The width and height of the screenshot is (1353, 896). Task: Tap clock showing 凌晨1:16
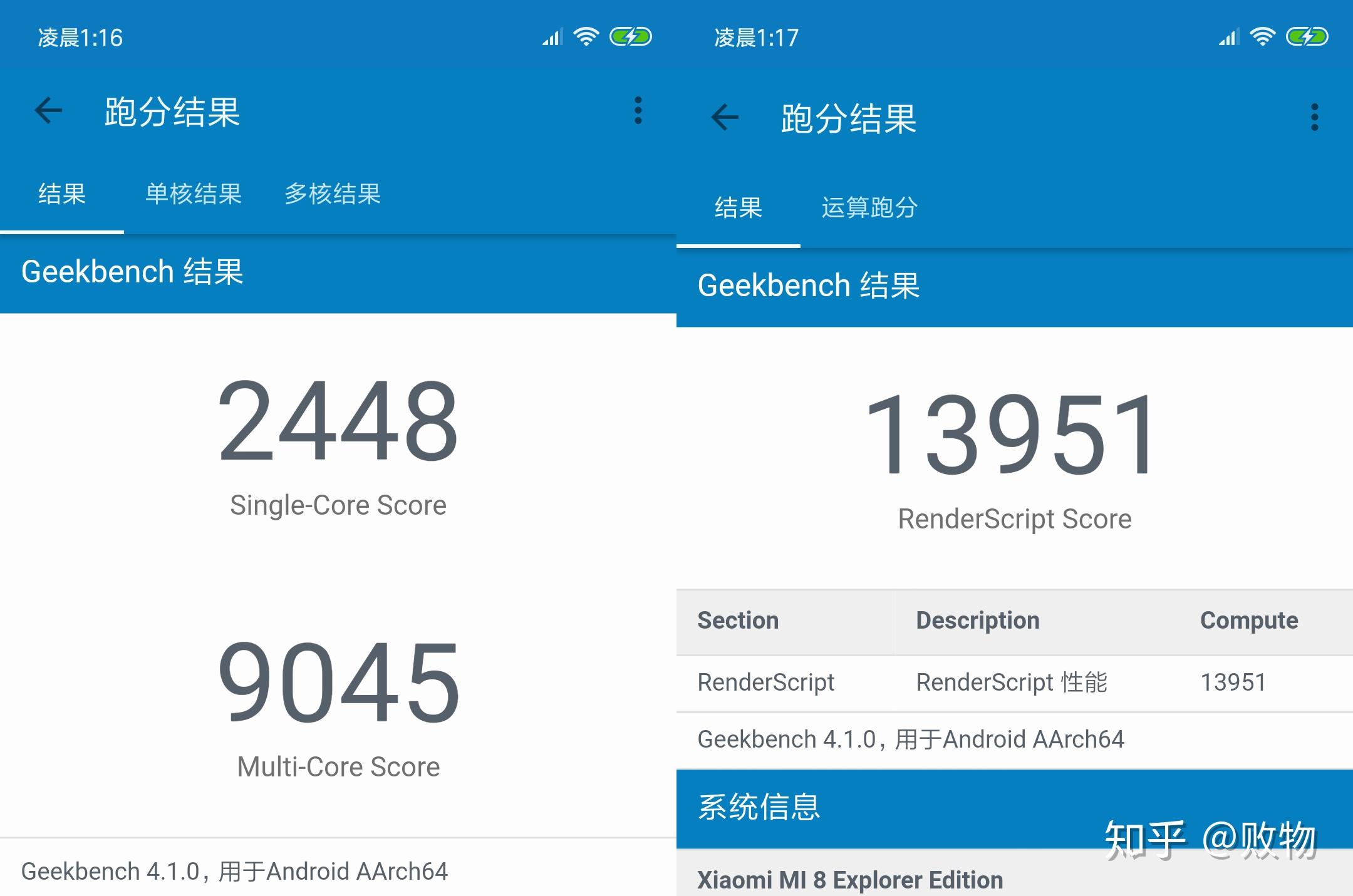pyautogui.click(x=80, y=38)
